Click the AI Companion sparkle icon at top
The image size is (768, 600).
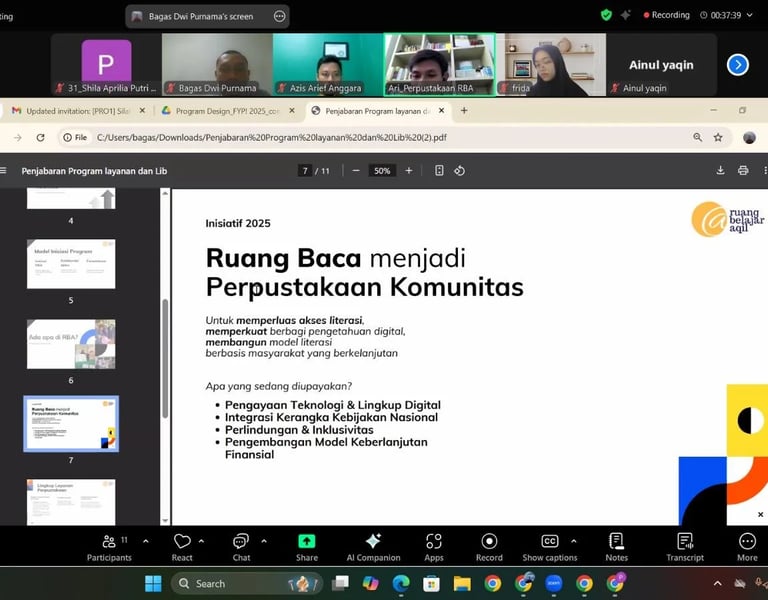625,15
